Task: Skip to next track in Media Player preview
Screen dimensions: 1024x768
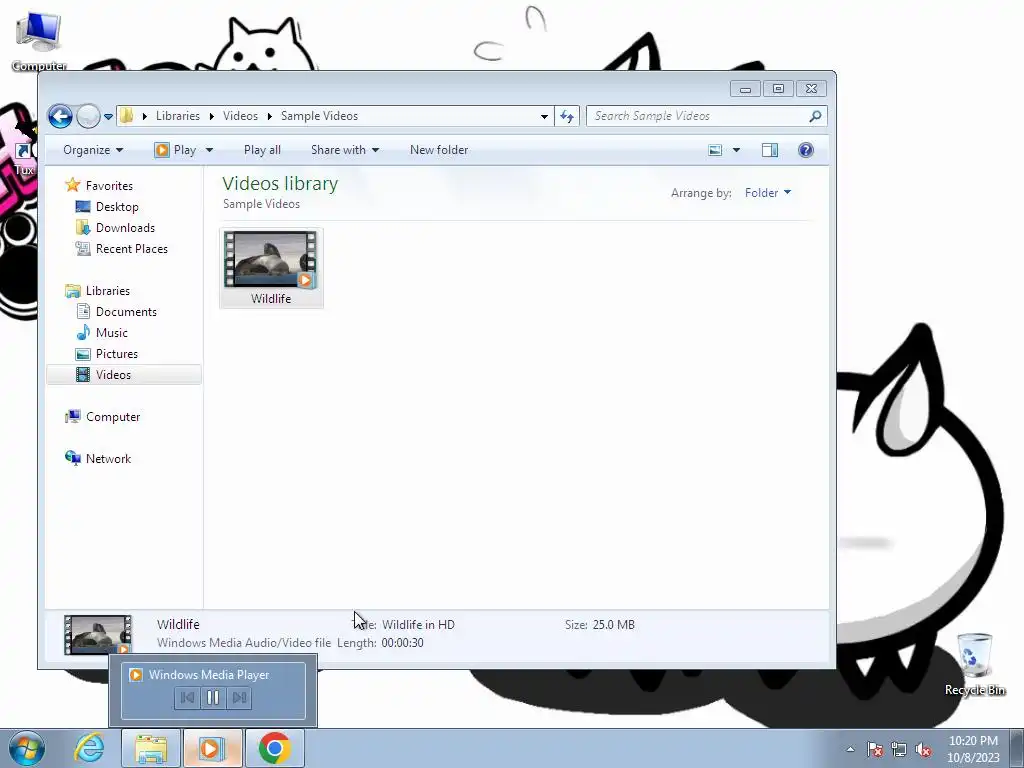Action: click(x=239, y=697)
